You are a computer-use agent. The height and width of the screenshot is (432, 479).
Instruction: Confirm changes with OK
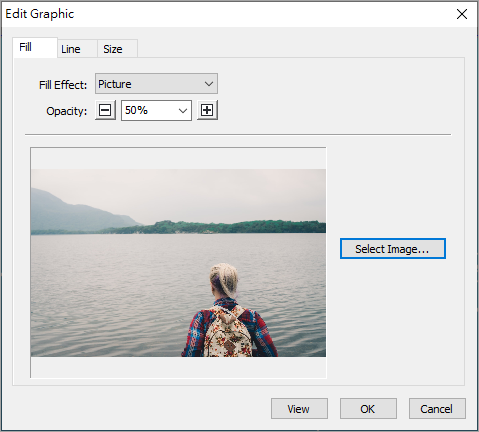[x=368, y=409]
